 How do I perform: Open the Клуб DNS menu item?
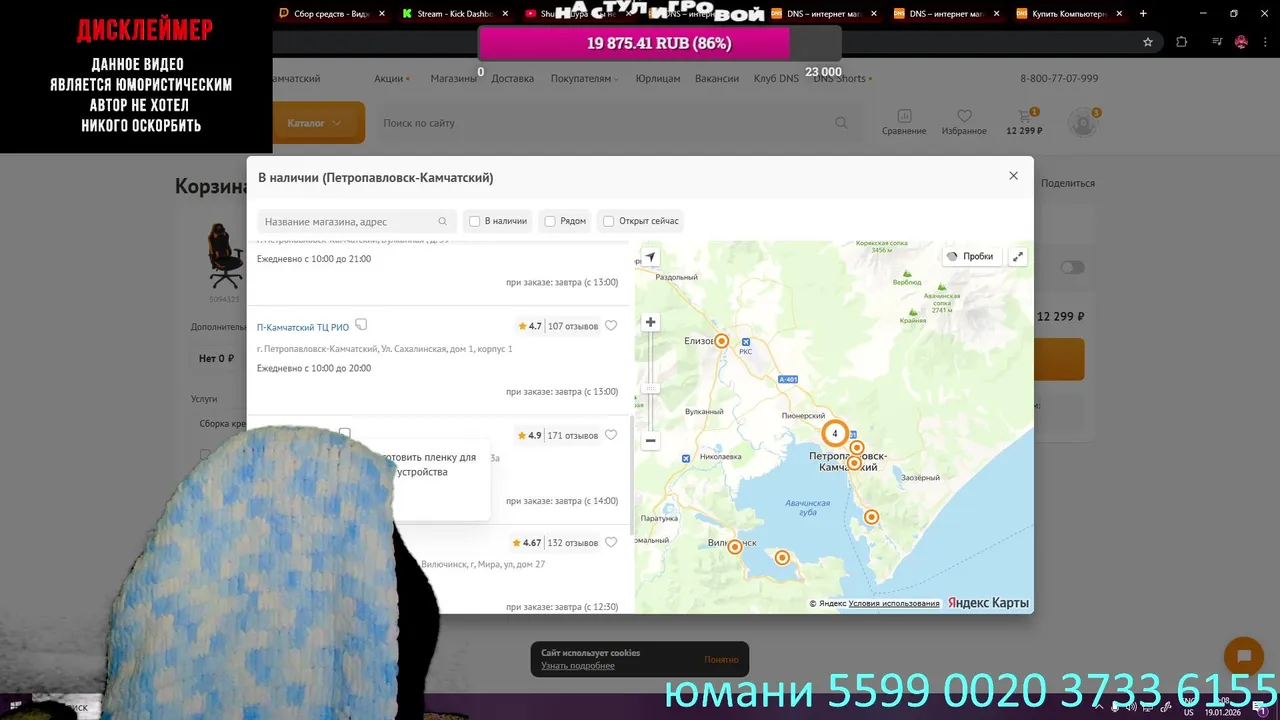(x=776, y=79)
